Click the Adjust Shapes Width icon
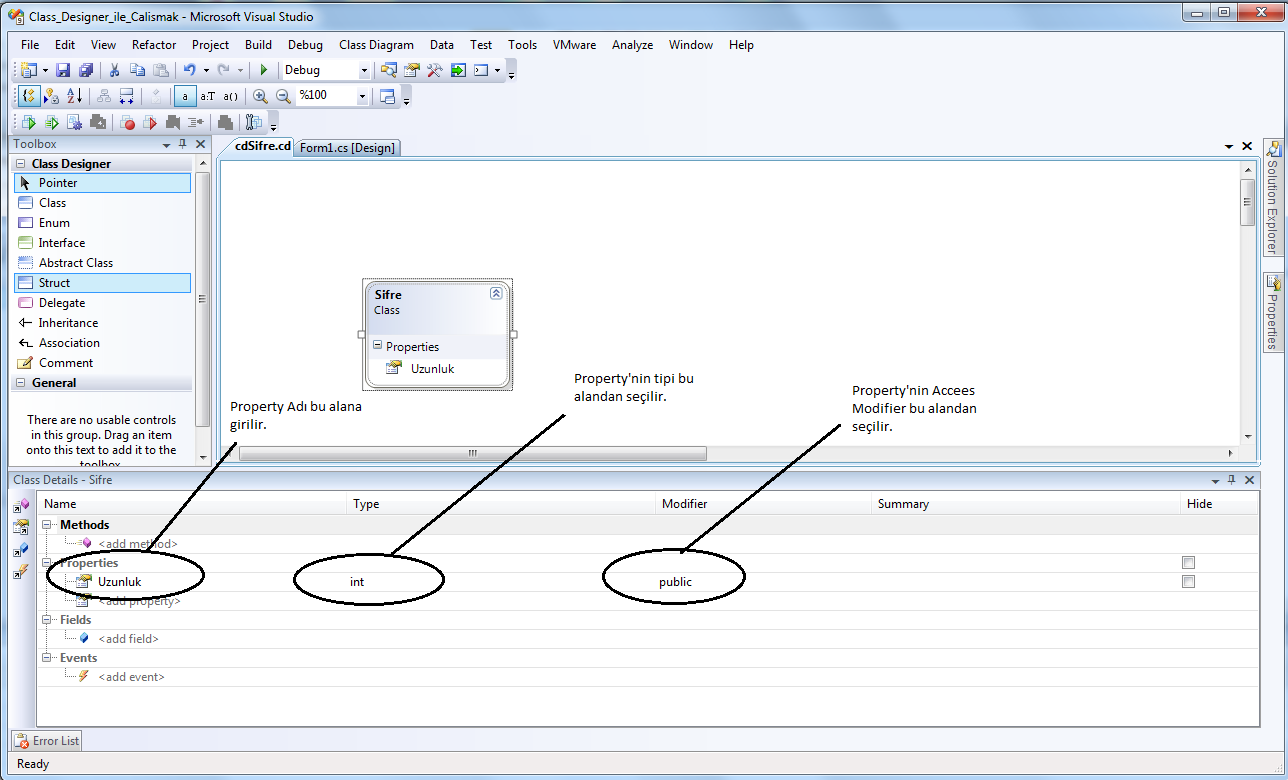This screenshot has height=780, width=1288. point(127,96)
